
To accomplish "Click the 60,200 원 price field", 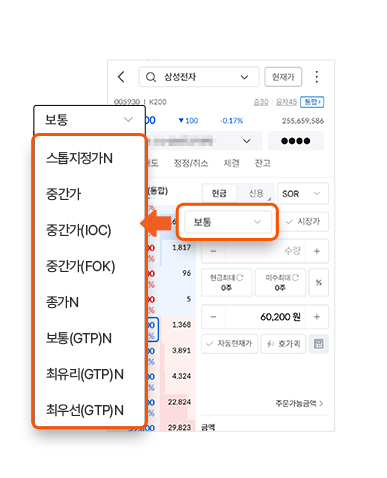I will click(x=266, y=317).
